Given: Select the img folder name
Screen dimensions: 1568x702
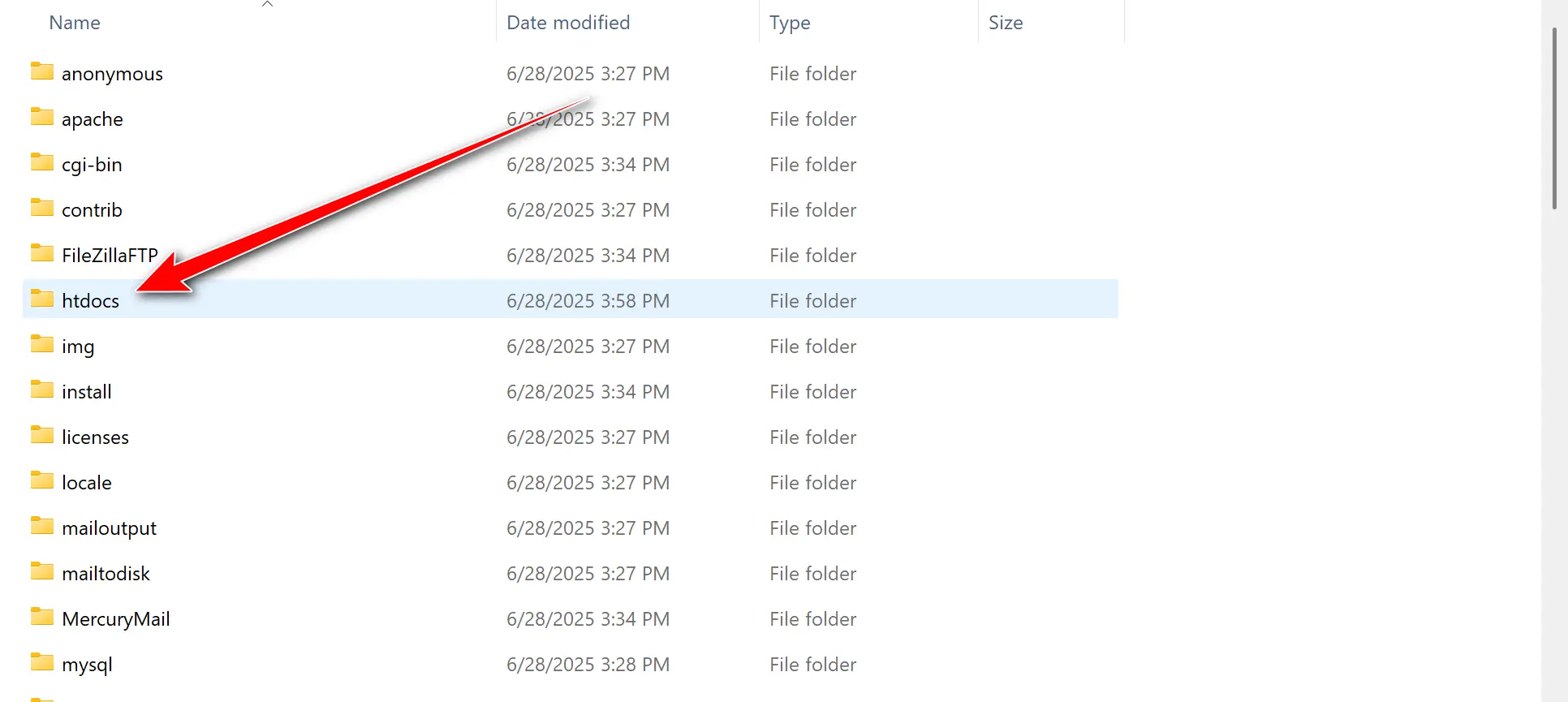Looking at the screenshot, I should pos(78,347).
